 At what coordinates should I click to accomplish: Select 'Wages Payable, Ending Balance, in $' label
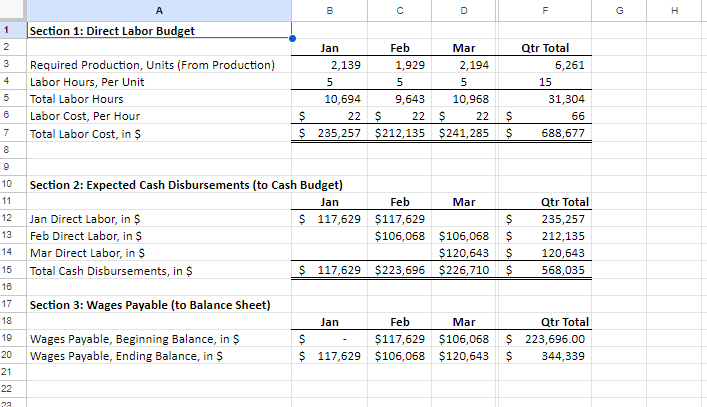(159, 356)
